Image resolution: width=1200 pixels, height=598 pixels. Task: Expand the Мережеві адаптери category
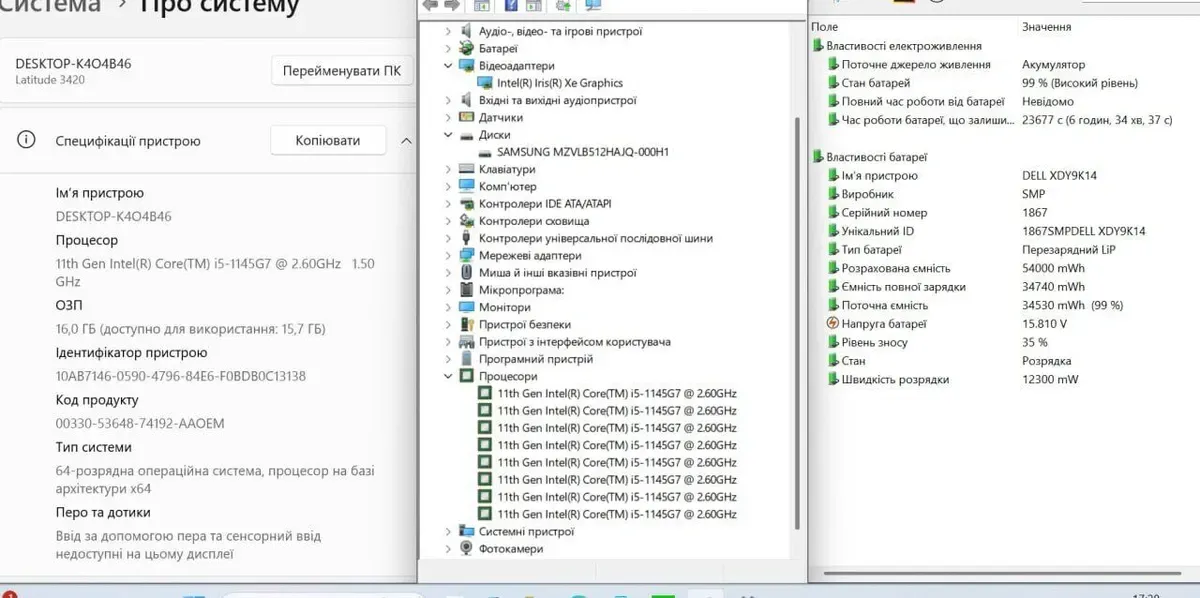448,255
